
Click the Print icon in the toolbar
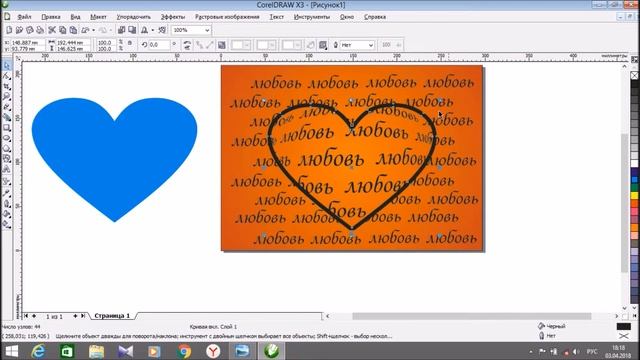coord(40,30)
